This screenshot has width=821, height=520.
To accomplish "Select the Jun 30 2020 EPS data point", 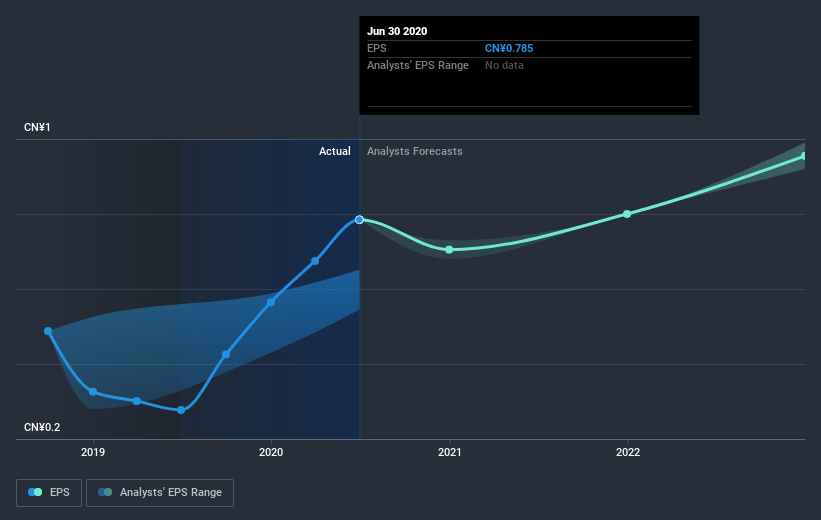I will pos(359,220).
